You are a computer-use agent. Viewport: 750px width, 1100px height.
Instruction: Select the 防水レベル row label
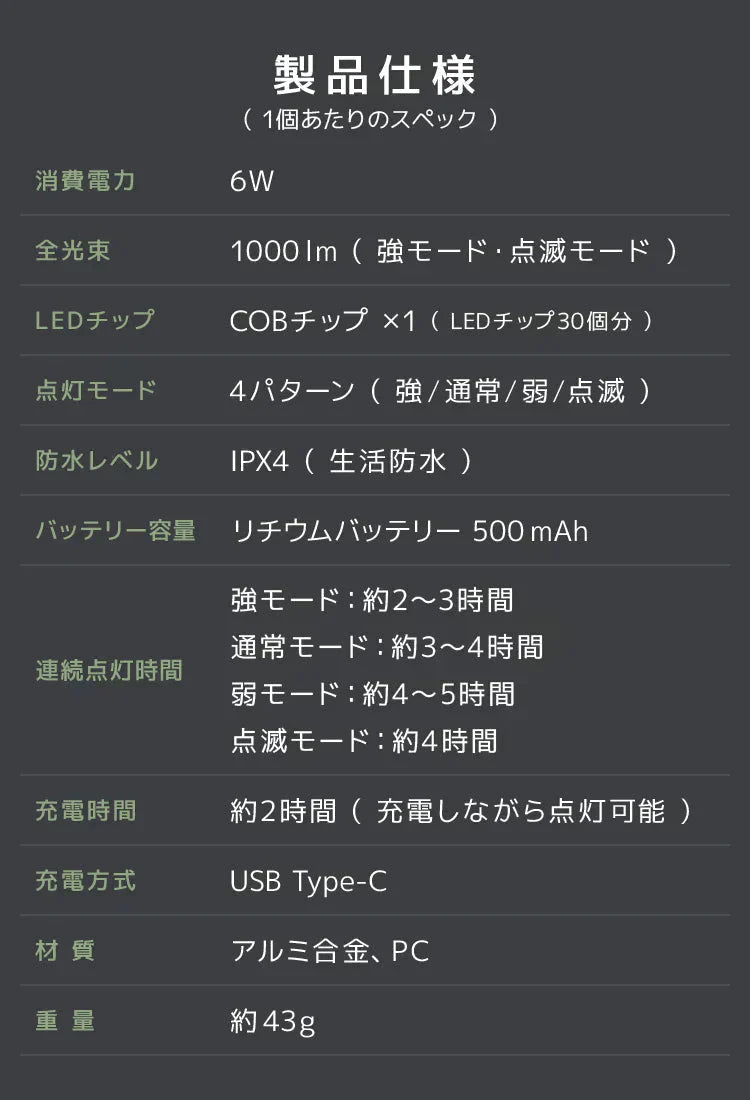click(97, 460)
